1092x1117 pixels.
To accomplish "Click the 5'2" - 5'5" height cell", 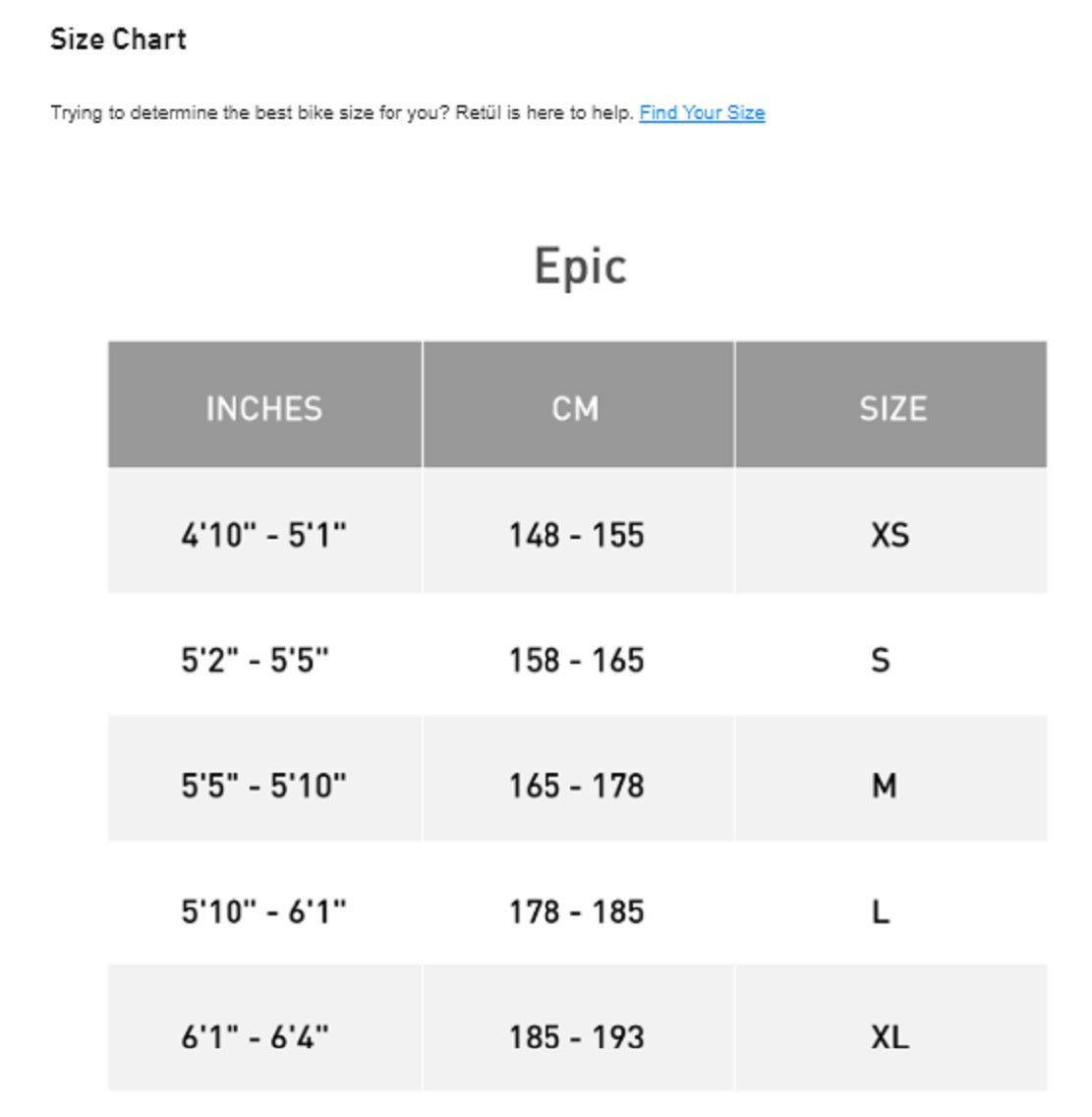I will (x=255, y=660).
